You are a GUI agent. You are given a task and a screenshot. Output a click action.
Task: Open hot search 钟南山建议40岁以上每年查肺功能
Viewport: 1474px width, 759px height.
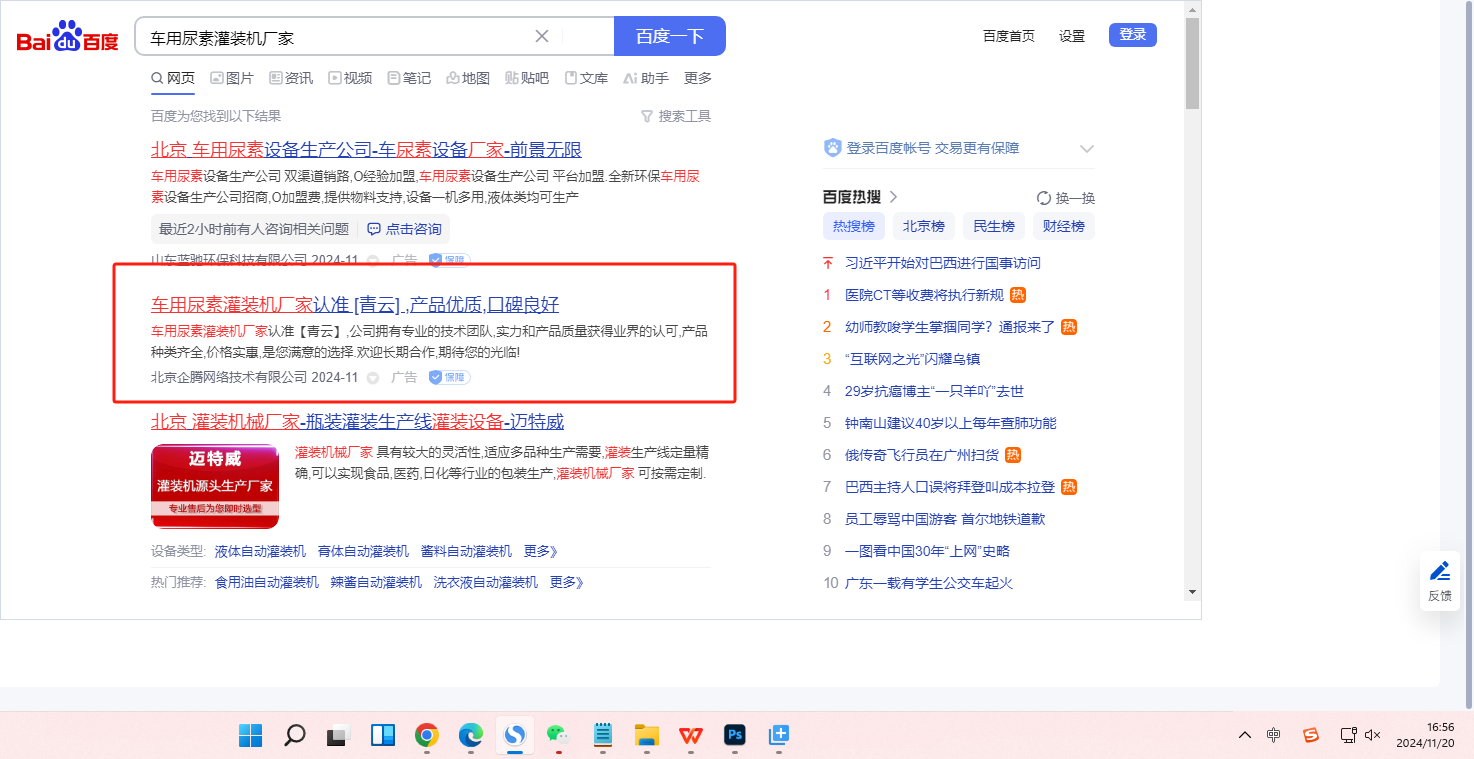coord(950,423)
